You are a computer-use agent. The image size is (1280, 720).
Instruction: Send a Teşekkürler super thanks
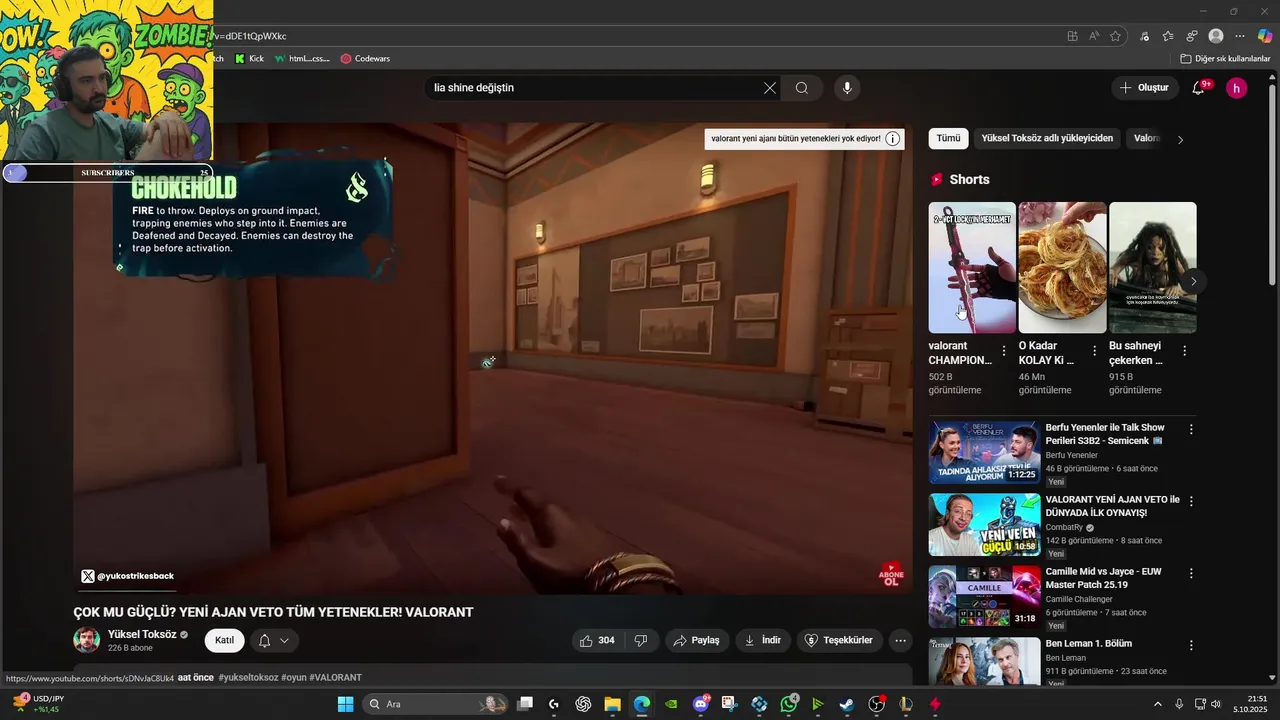pos(840,640)
